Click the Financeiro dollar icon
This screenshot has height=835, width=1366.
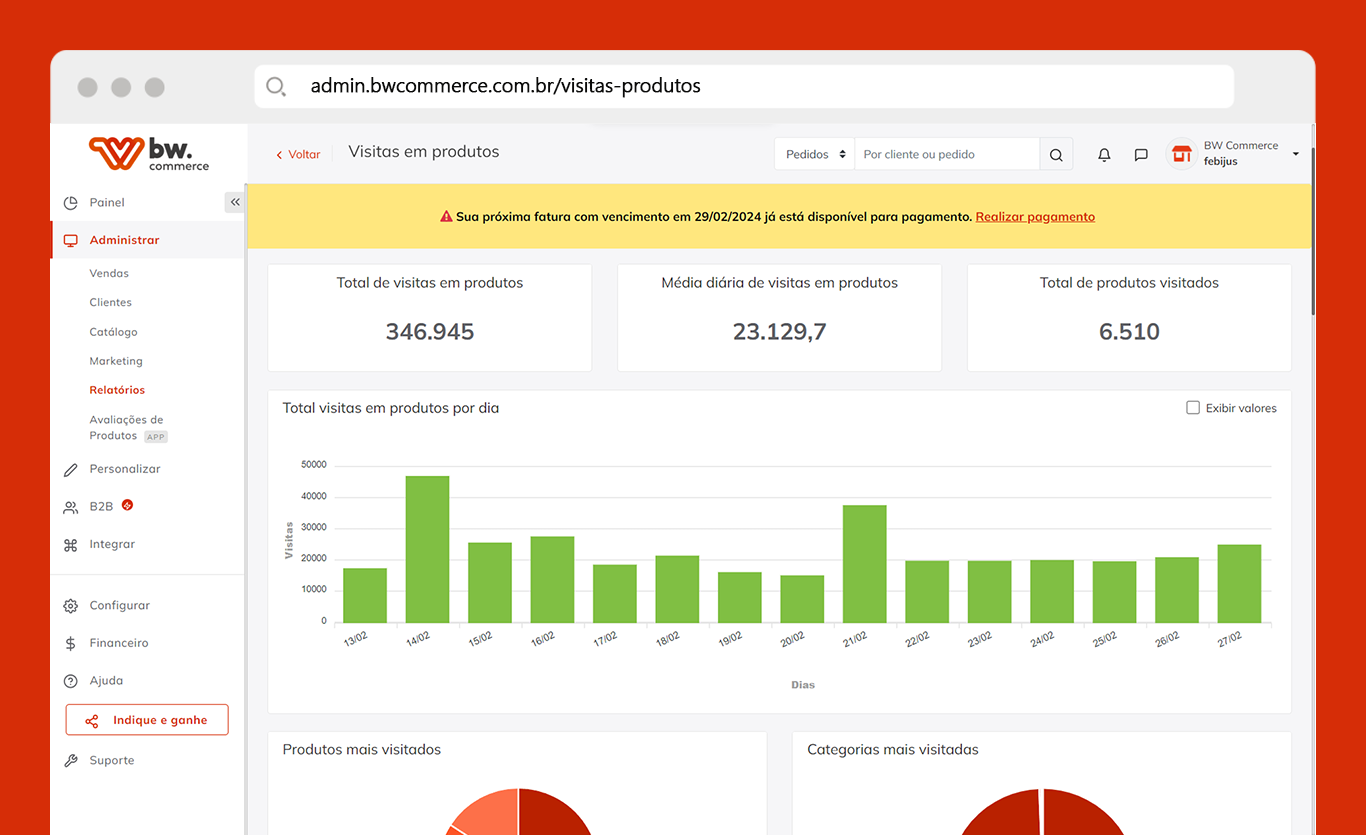pyautogui.click(x=70, y=644)
